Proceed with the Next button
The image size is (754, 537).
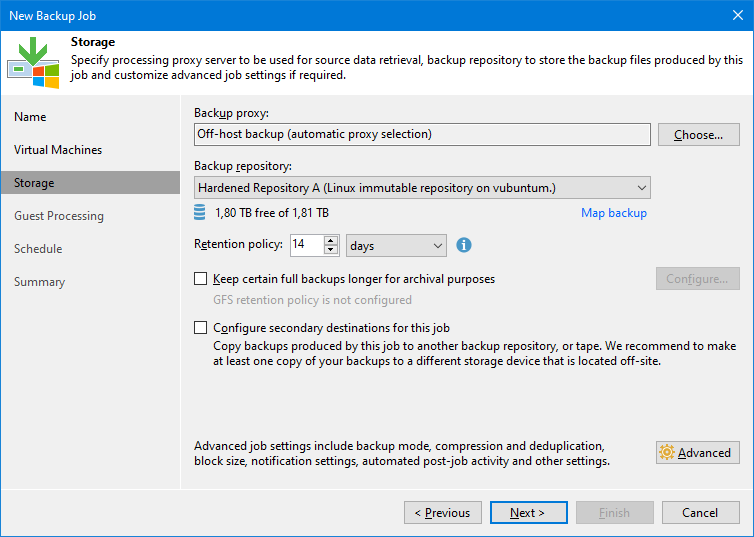coord(528,512)
